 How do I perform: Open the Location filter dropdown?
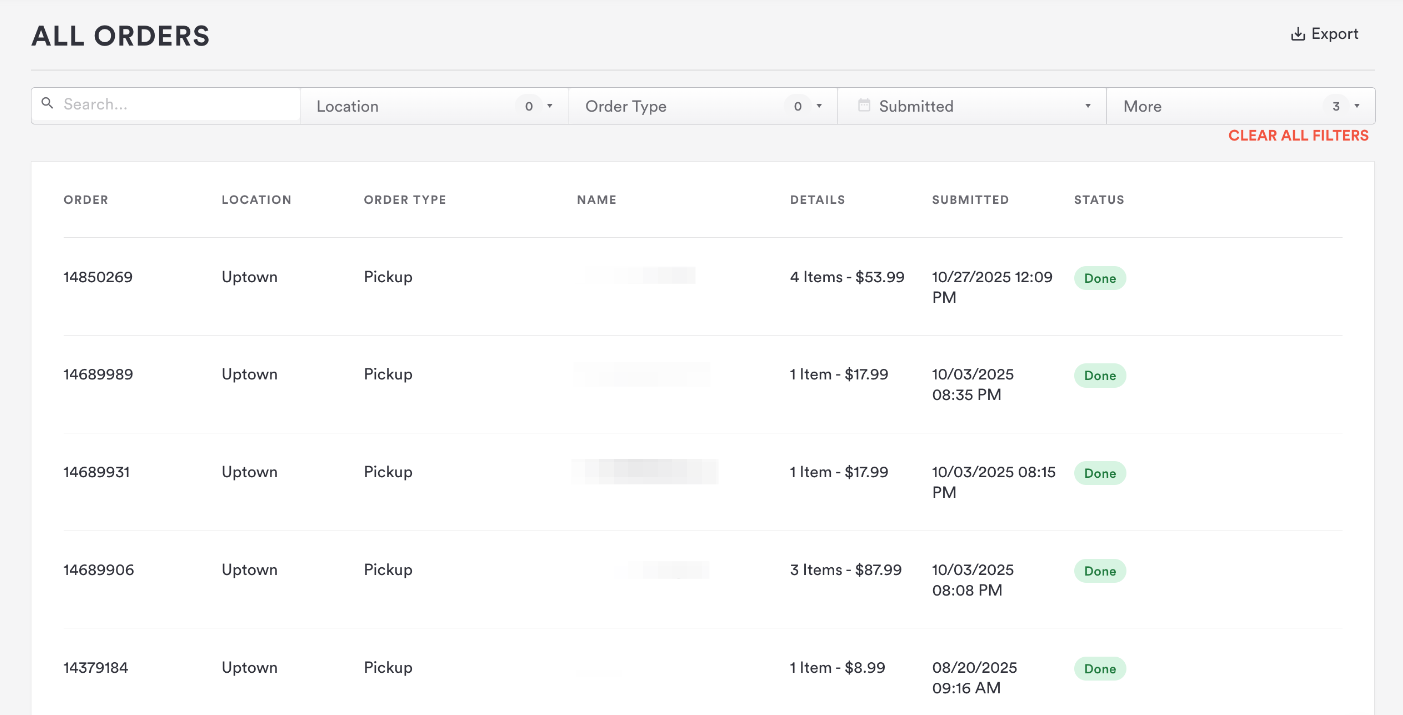[x=434, y=106]
